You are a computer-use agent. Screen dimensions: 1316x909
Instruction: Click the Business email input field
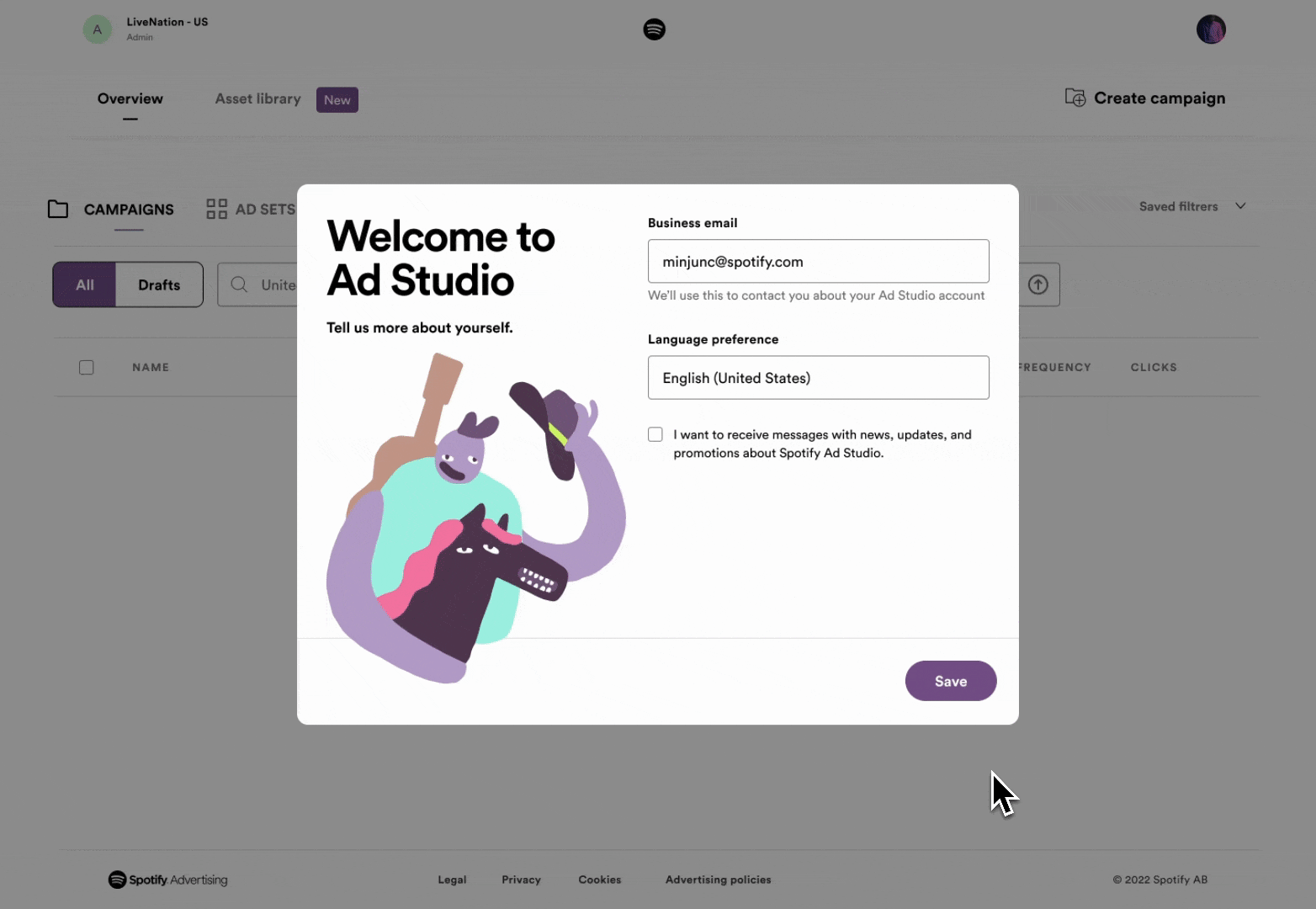pyautogui.click(x=818, y=261)
